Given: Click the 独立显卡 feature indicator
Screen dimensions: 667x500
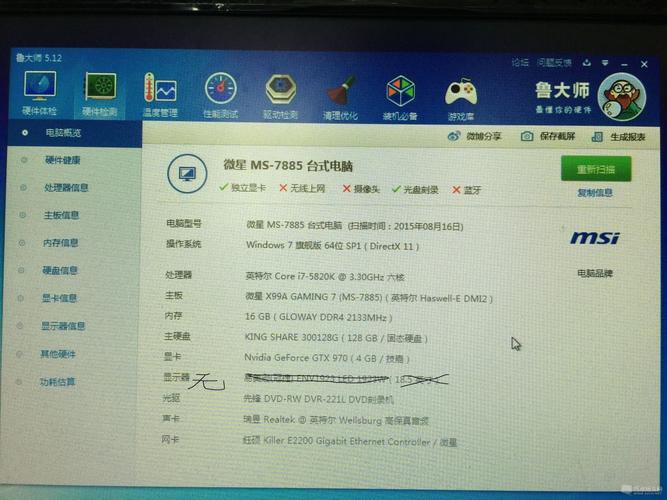Looking at the screenshot, I should click(242, 188).
